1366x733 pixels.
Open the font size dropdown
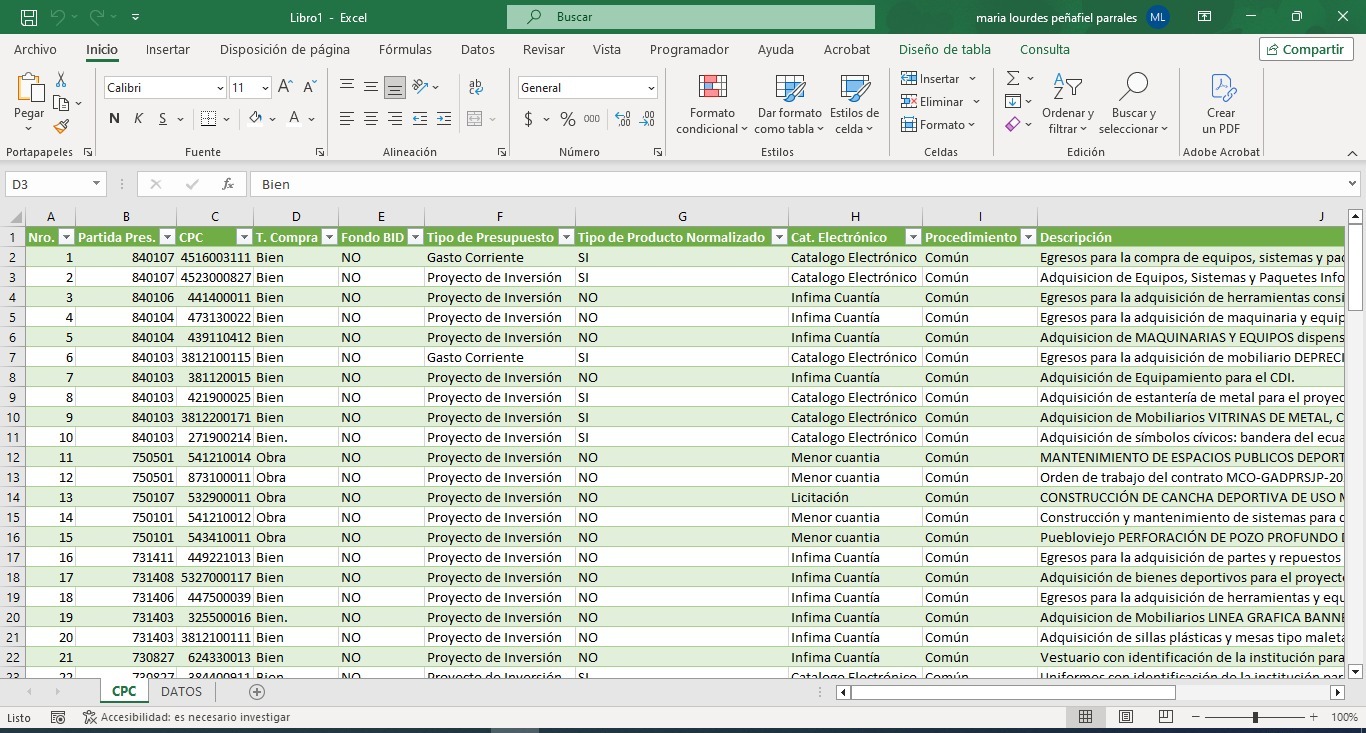click(x=265, y=88)
